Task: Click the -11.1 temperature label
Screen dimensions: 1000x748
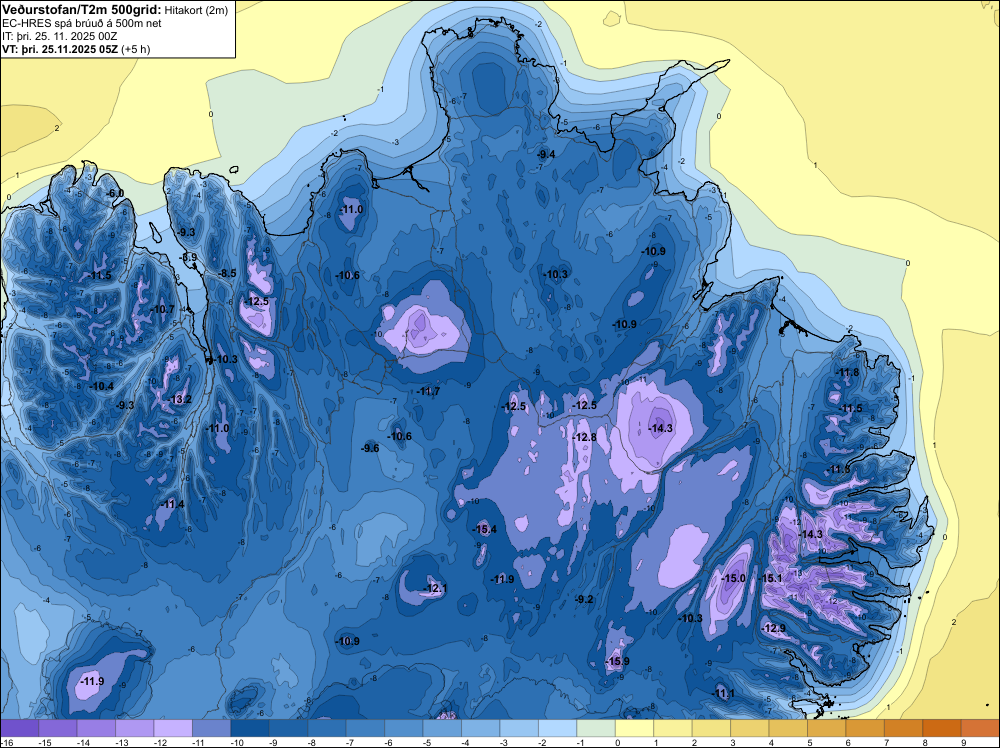Action: (724, 694)
